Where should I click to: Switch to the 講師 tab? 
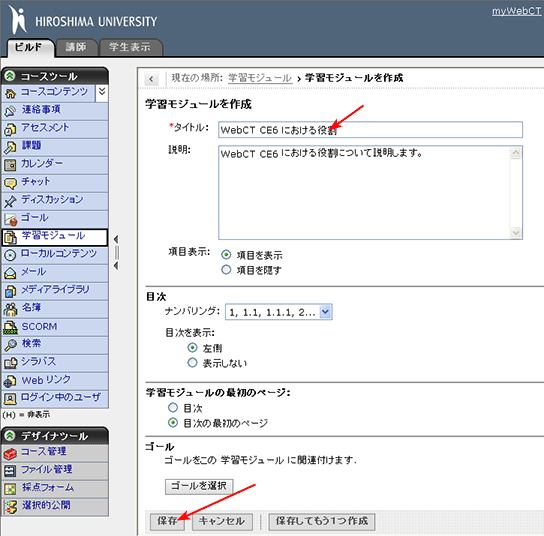coord(76,47)
